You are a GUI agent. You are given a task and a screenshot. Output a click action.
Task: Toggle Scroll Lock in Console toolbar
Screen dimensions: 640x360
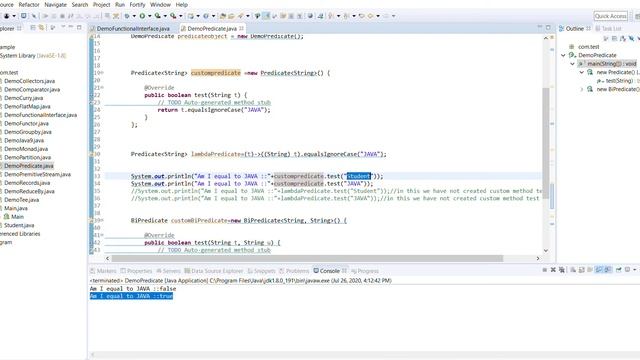point(582,270)
